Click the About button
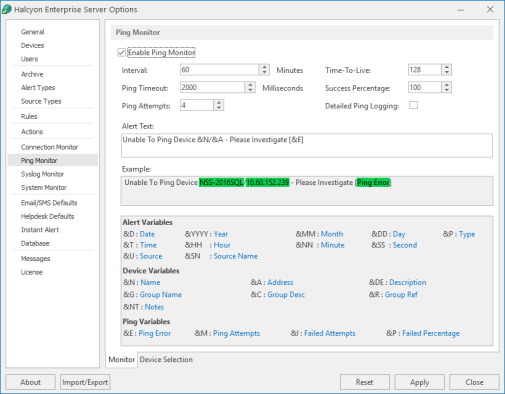 [30, 382]
